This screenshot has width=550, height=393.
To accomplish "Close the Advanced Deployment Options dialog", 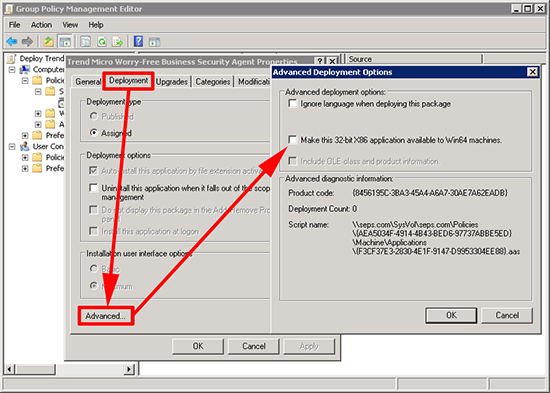I will (532, 72).
